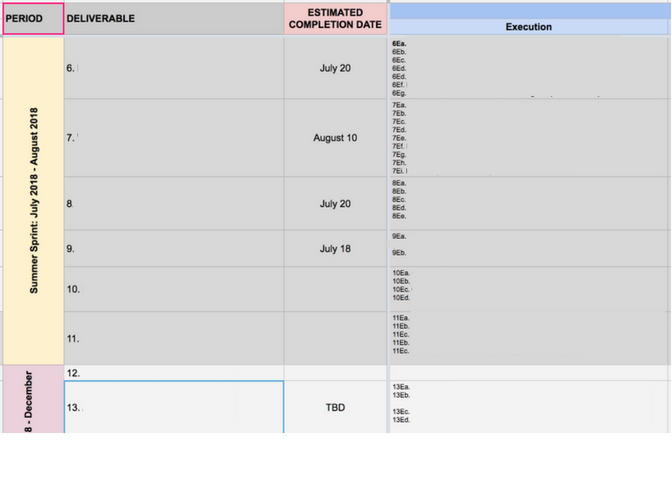672x480 pixels.
Task: Click deliverable cell numbered 11.
Action: click(x=174, y=339)
